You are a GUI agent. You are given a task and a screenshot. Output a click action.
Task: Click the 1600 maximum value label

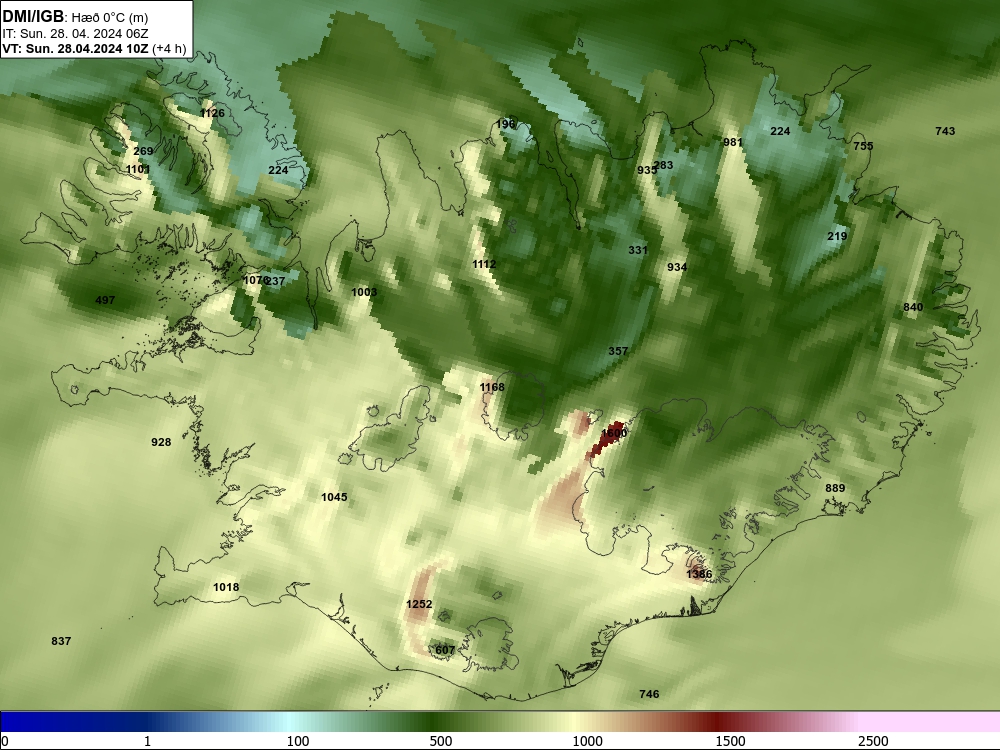coord(614,433)
